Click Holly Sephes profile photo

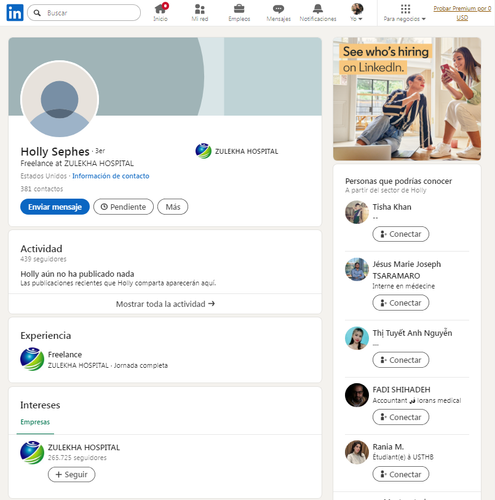[60, 99]
